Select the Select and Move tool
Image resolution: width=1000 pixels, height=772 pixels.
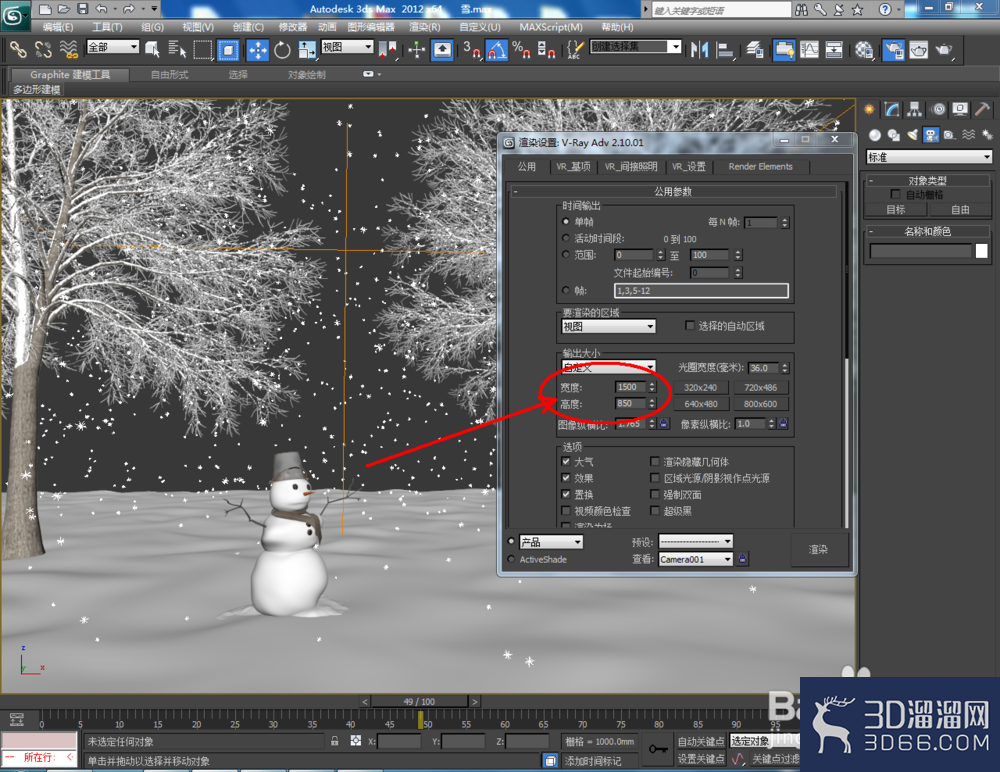[x=258, y=50]
